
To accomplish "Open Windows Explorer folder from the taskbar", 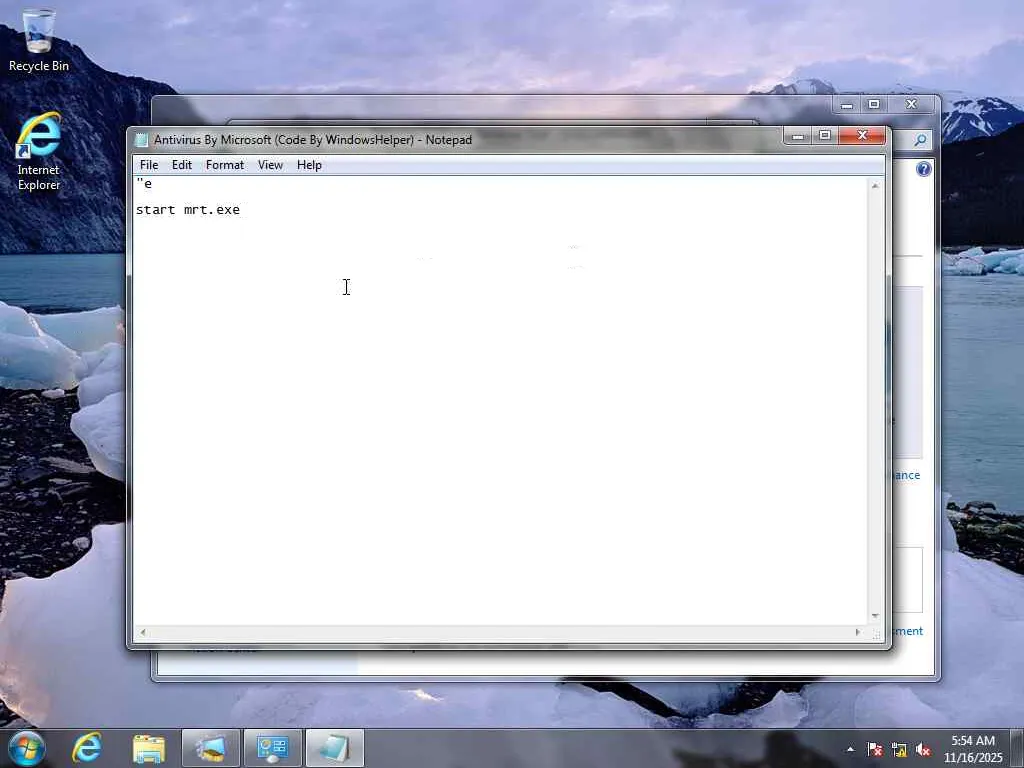I will [x=149, y=748].
